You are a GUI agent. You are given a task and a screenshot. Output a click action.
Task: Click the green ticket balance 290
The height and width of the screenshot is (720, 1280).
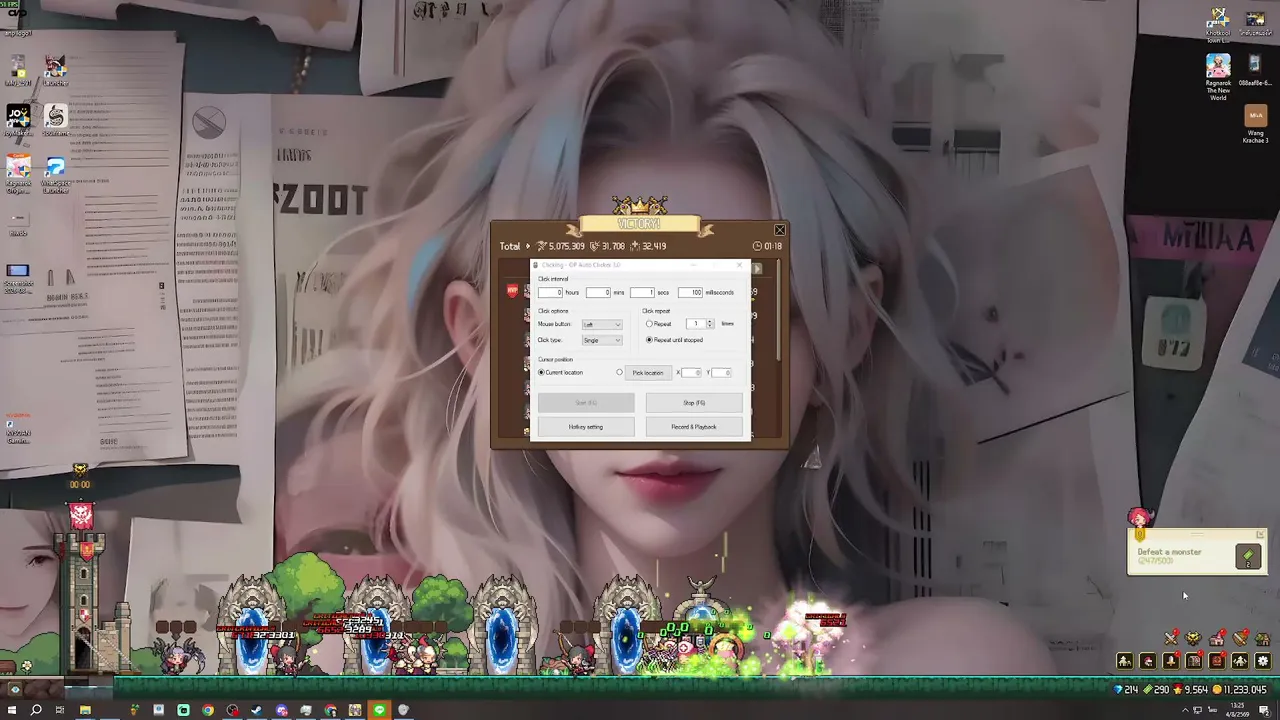tap(1157, 690)
